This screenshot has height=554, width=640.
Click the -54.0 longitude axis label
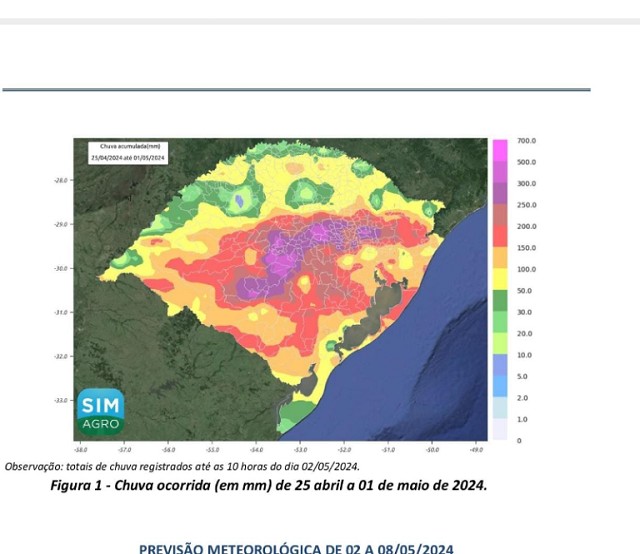(x=256, y=452)
